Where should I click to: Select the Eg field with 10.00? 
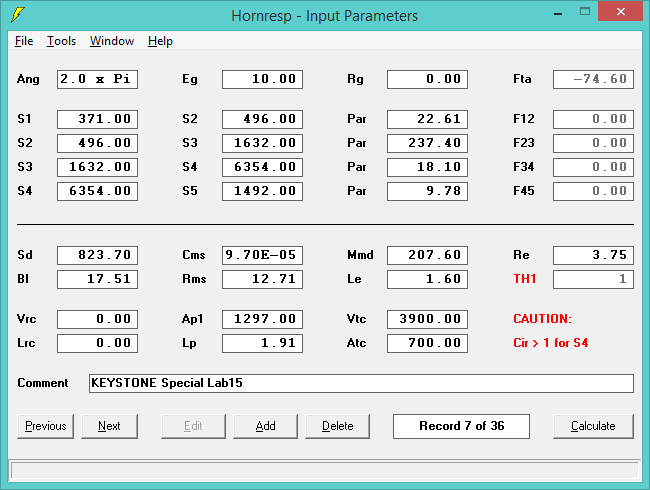(x=262, y=79)
